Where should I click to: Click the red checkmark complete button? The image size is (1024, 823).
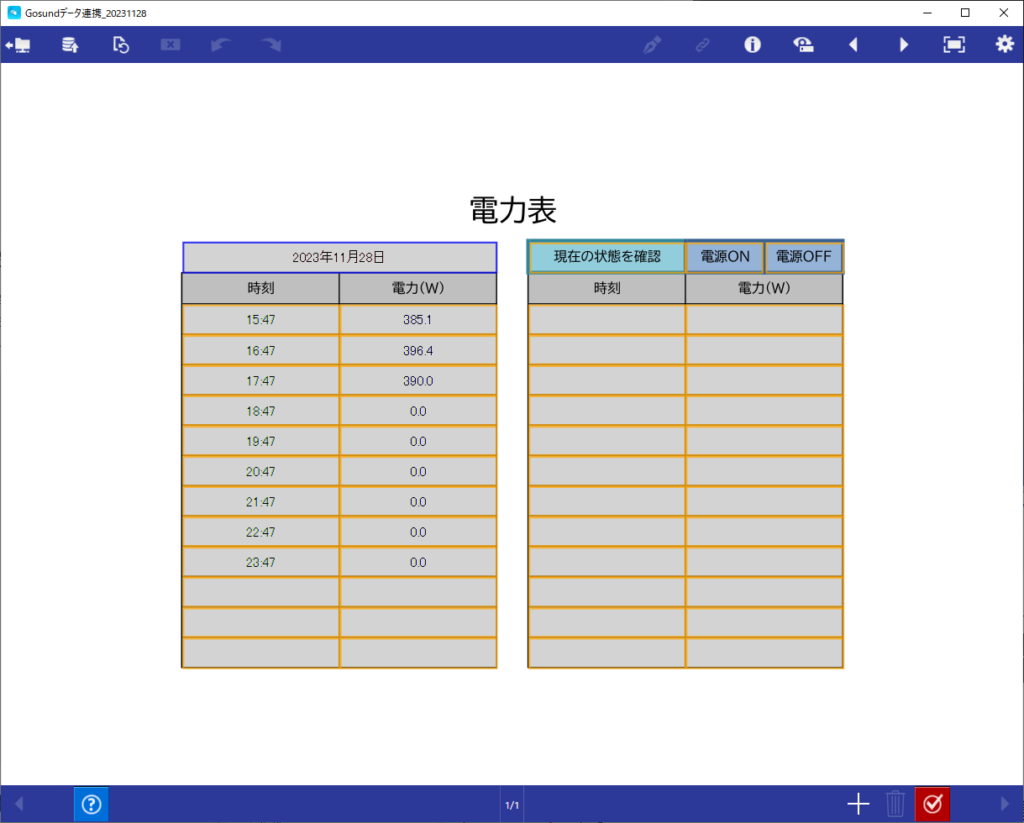[932, 804]
